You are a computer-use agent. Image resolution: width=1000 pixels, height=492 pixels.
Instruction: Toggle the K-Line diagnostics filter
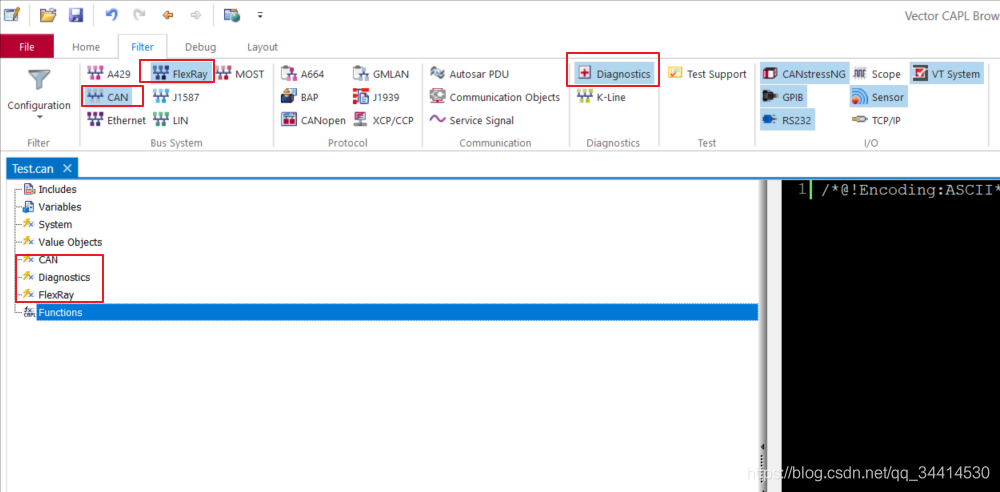601,97
